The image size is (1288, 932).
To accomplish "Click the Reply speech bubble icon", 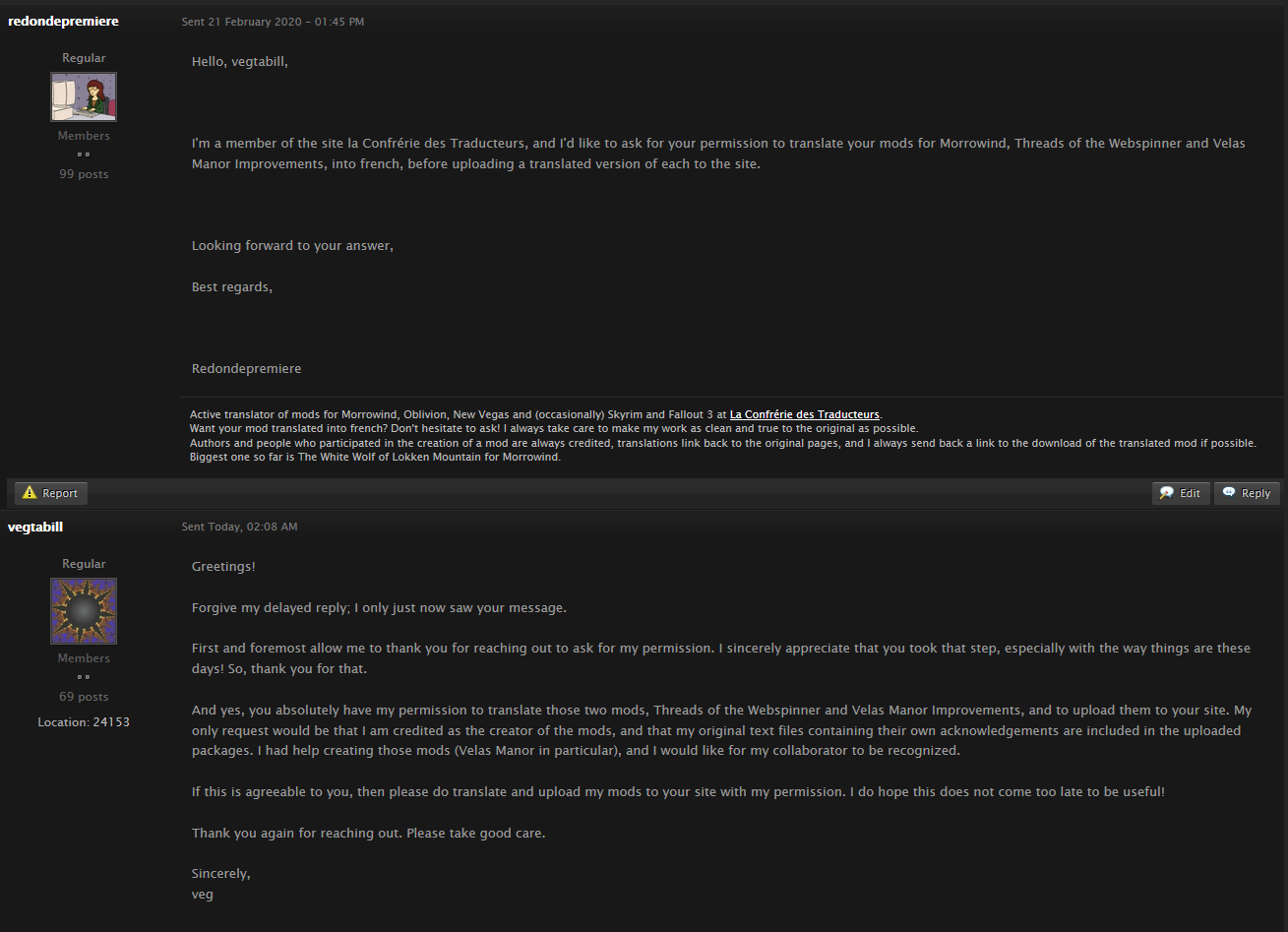I will (x=1229, y=493).
